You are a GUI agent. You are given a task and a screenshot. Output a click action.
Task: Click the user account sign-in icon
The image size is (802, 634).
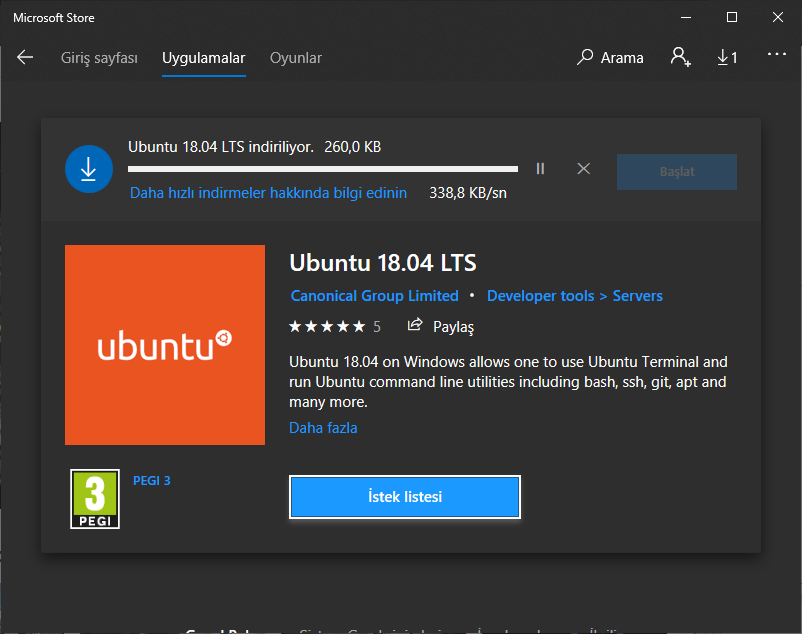[x=681, y=57]
